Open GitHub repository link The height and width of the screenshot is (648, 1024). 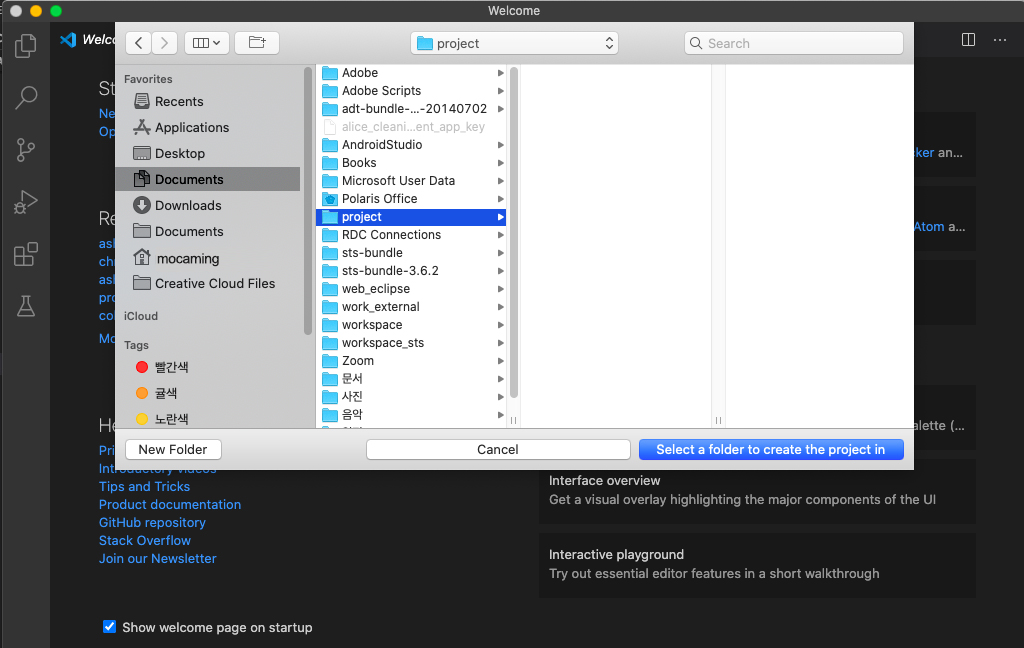coord(152,523)
